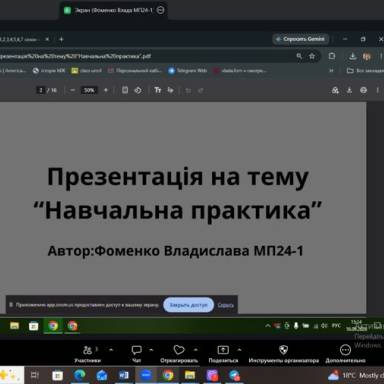Open the weather widget Mostly cloudy
Screen dimensions: 384x384
click(355, 376)
